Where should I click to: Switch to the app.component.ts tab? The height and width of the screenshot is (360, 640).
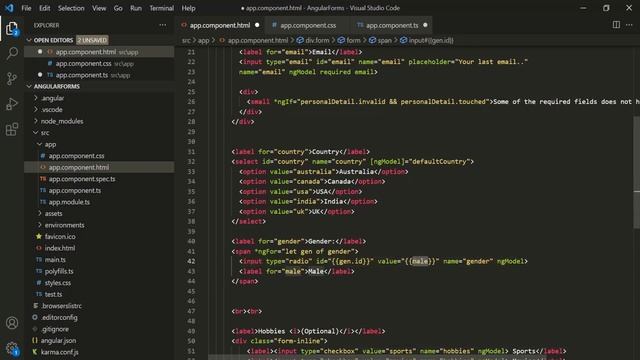click(x=392, y=25)
